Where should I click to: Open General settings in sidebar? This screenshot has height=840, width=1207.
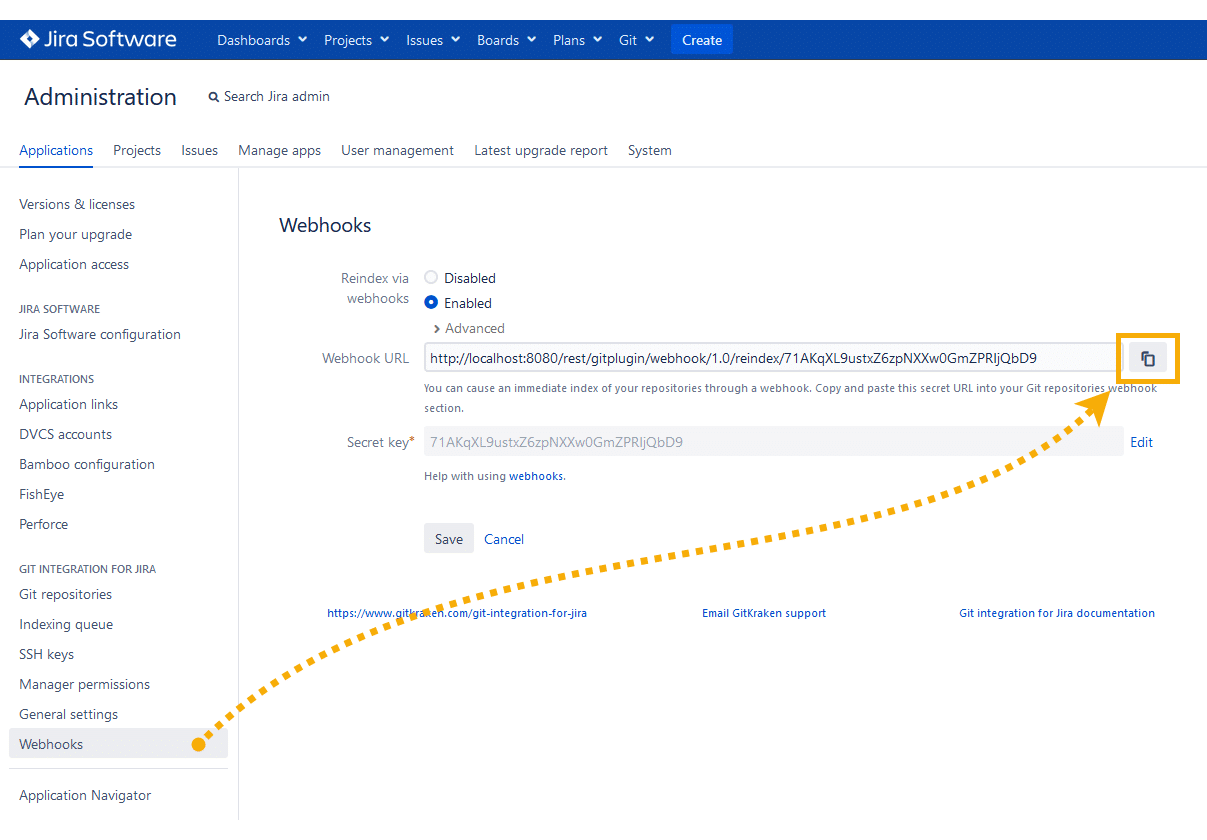pyautogui.click(x=69, y=714)
